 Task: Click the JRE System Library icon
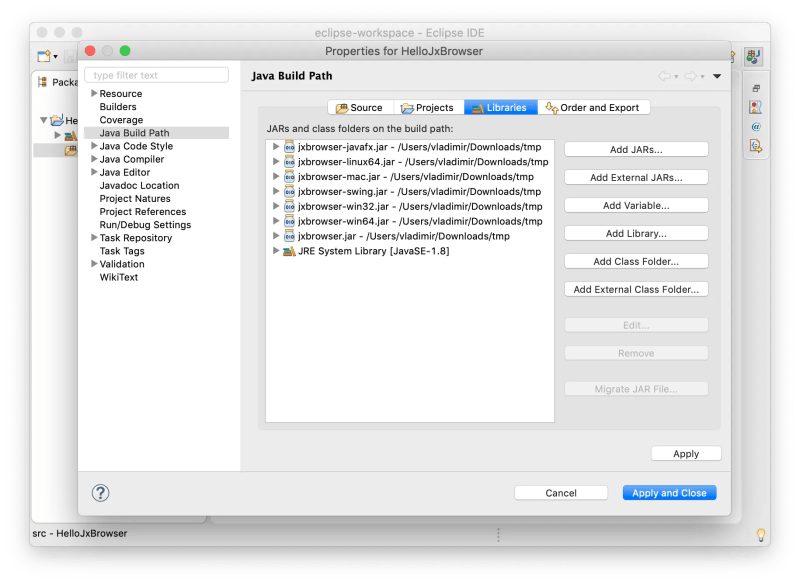[x=289, y=251]
